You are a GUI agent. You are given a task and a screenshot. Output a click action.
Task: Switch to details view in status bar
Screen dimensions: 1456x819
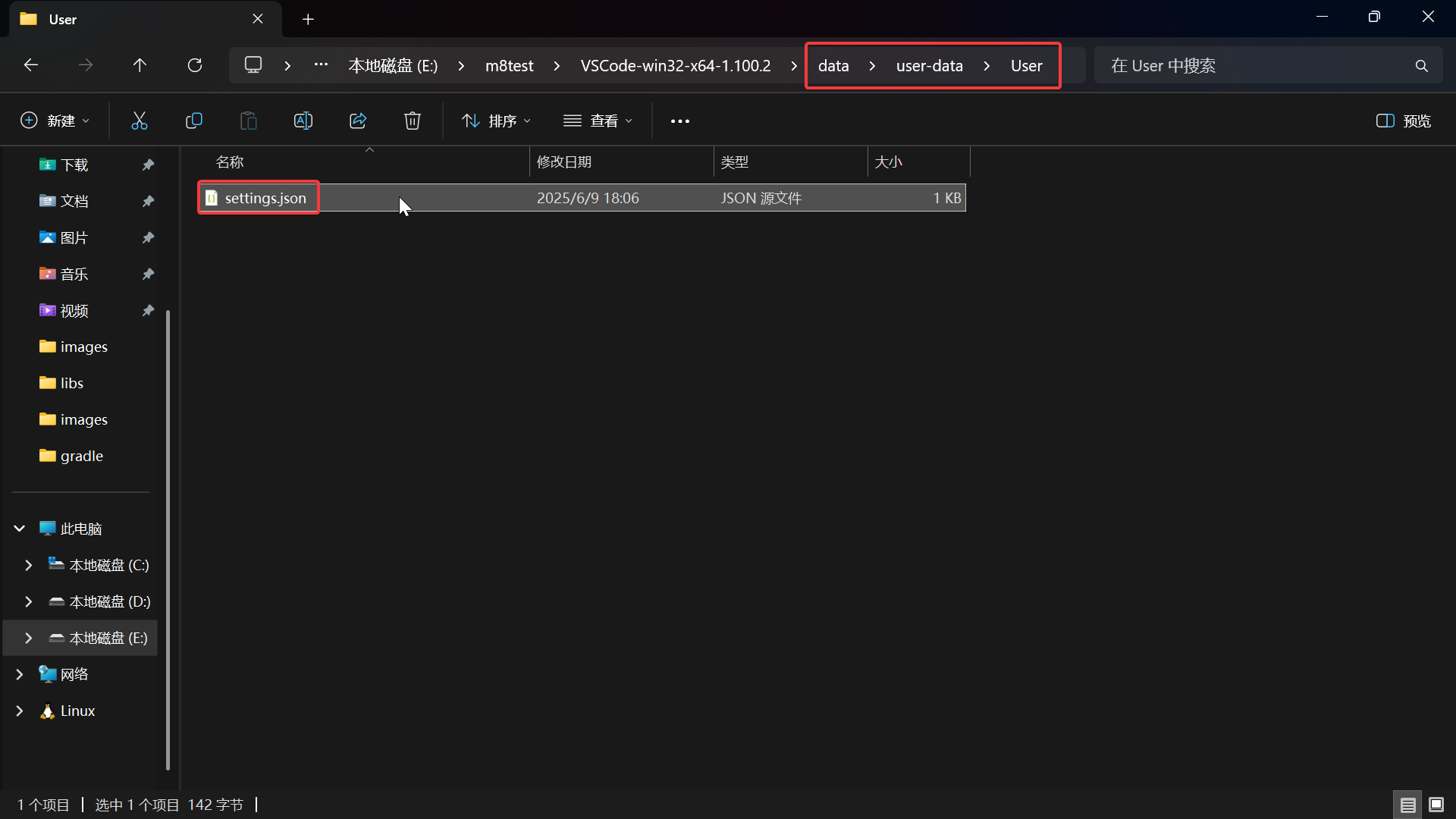pyautogui.click(x=1408, y=805)
